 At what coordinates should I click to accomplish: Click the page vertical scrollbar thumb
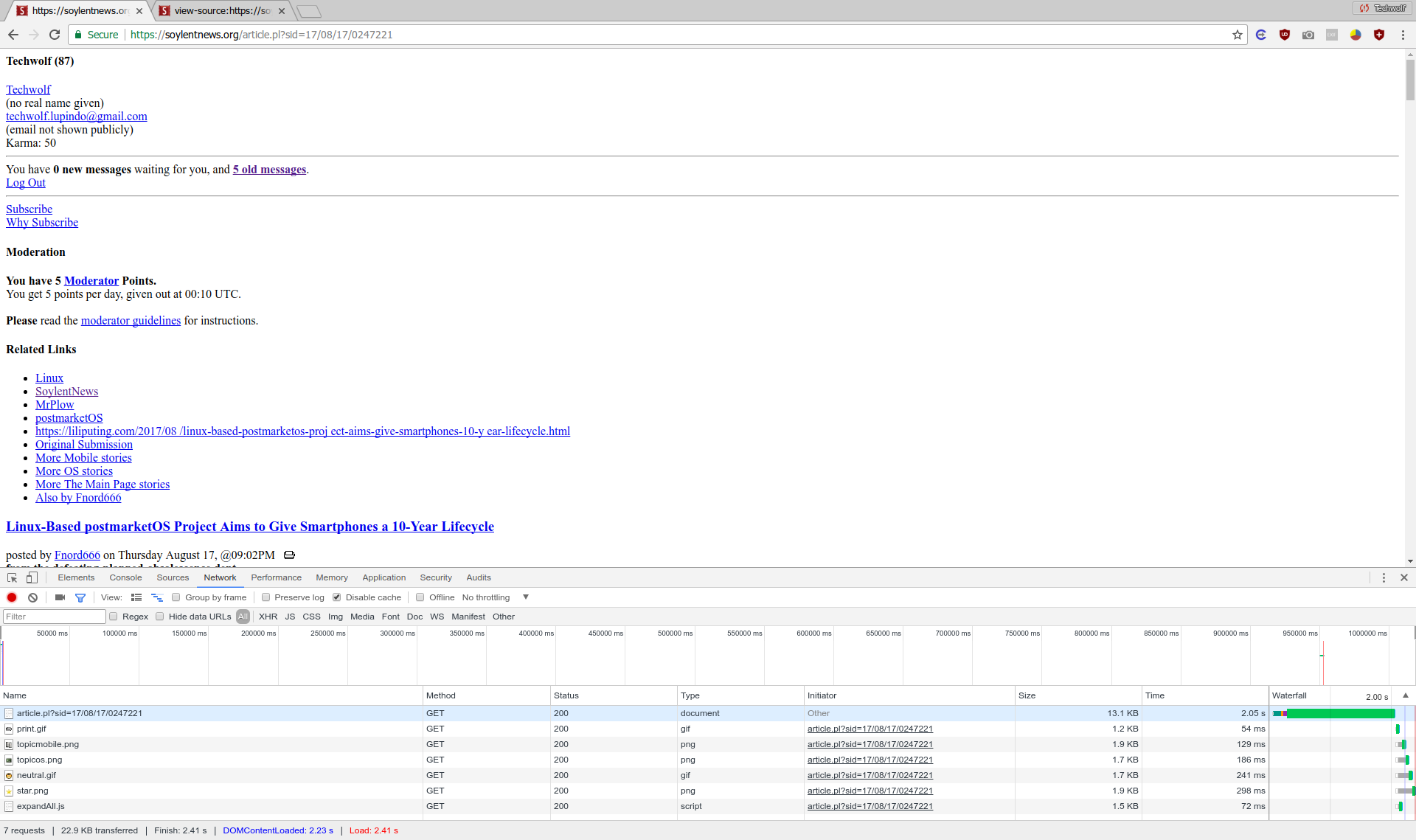tap(1410, 80)
